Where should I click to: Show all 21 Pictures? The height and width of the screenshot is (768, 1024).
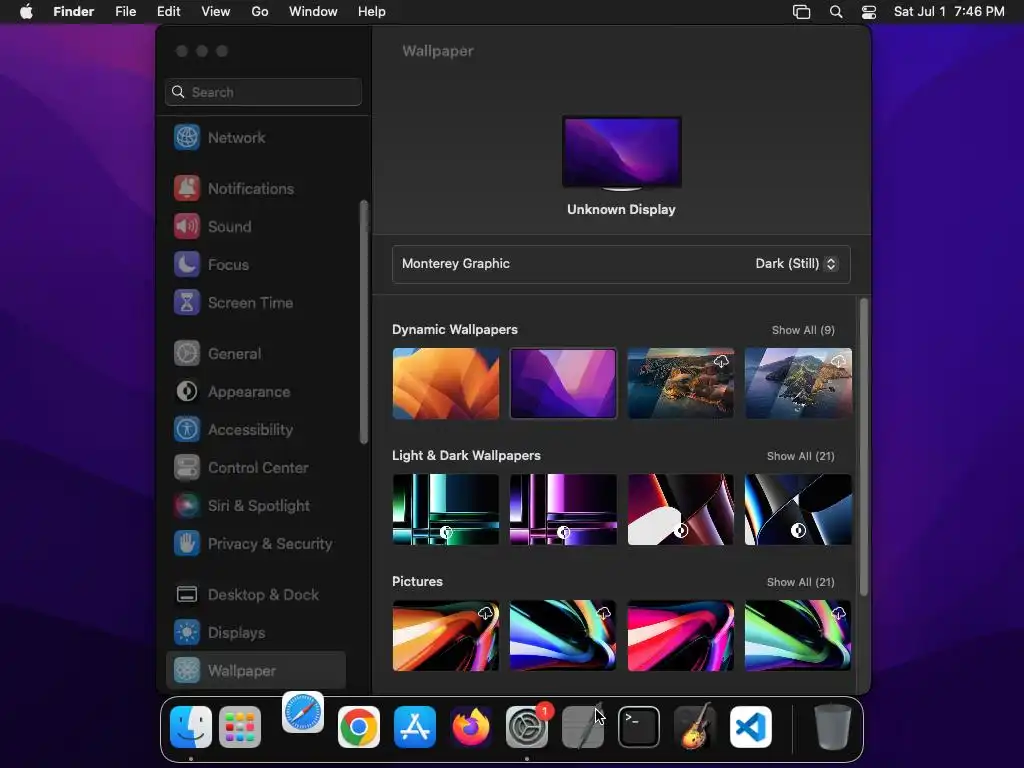(801, 582)
